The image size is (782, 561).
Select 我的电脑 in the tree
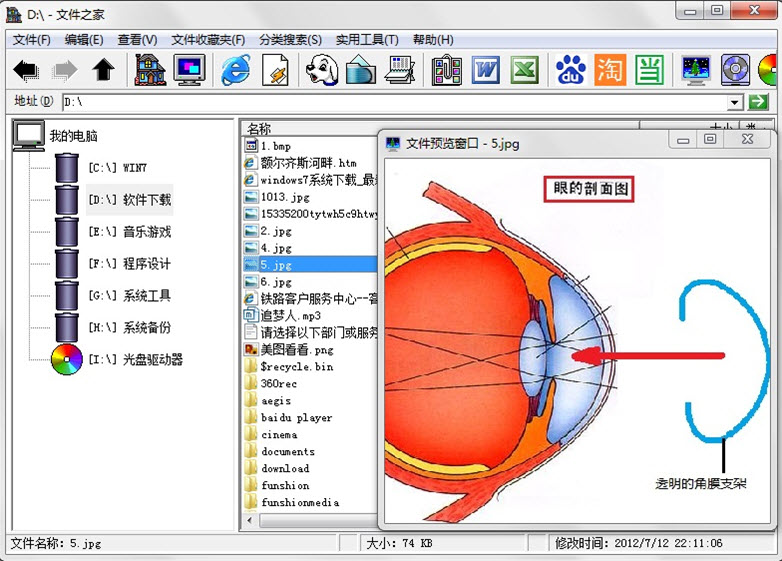point(73,136)
